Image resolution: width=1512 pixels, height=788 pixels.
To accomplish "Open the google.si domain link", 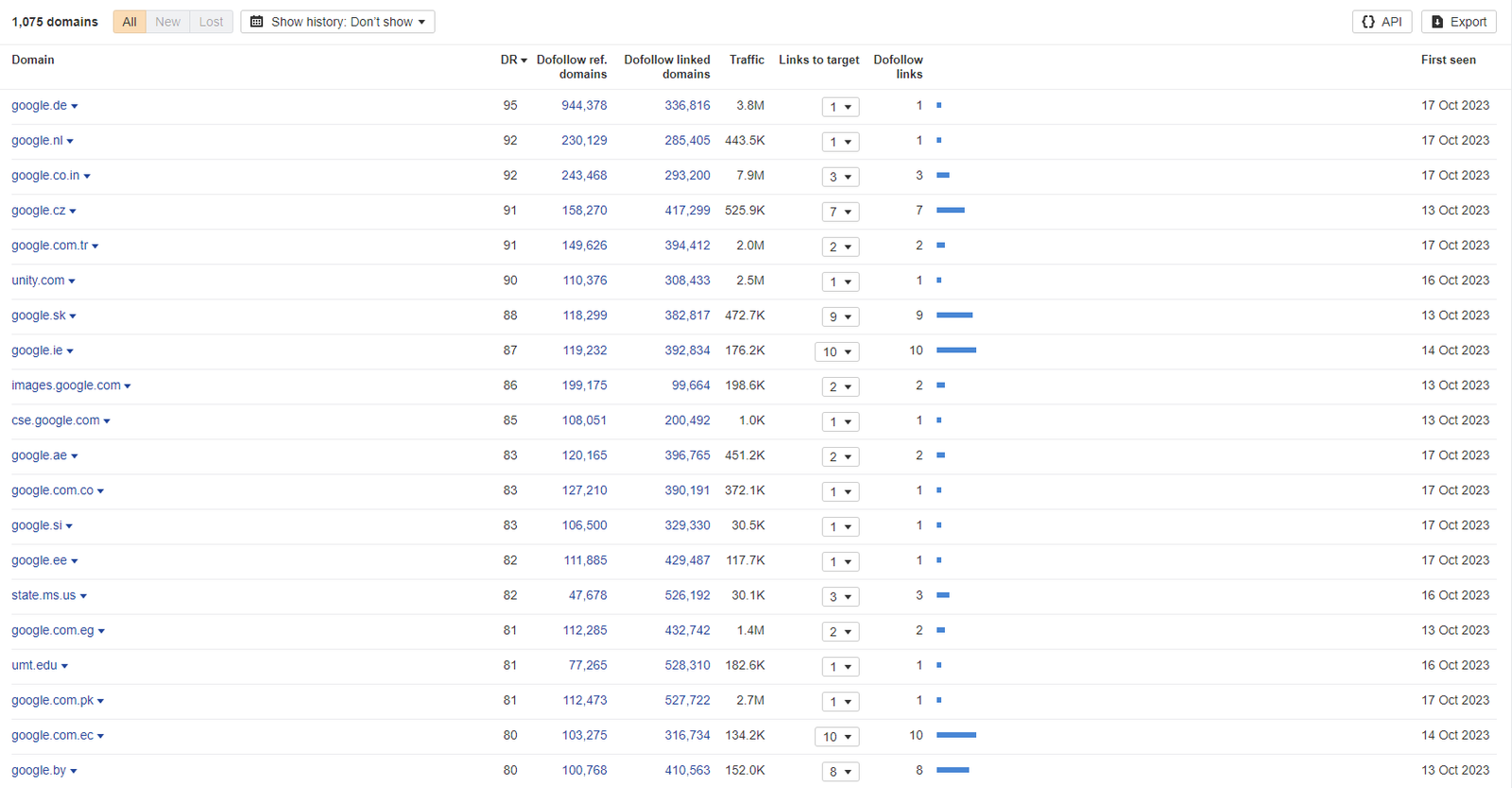I will (37, 525).
